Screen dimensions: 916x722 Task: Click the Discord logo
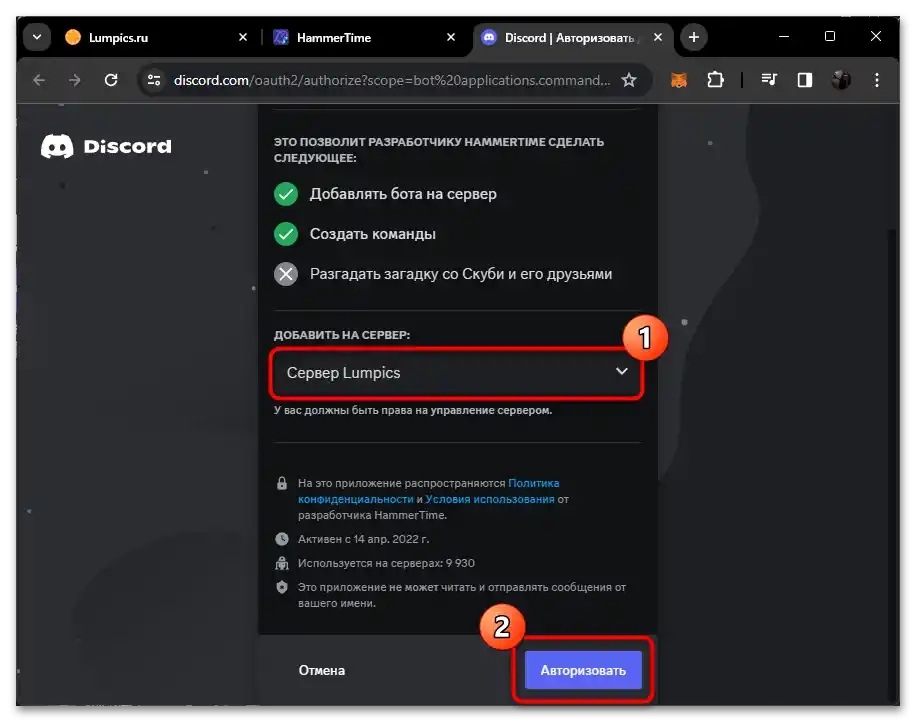[x=106, y=146]
